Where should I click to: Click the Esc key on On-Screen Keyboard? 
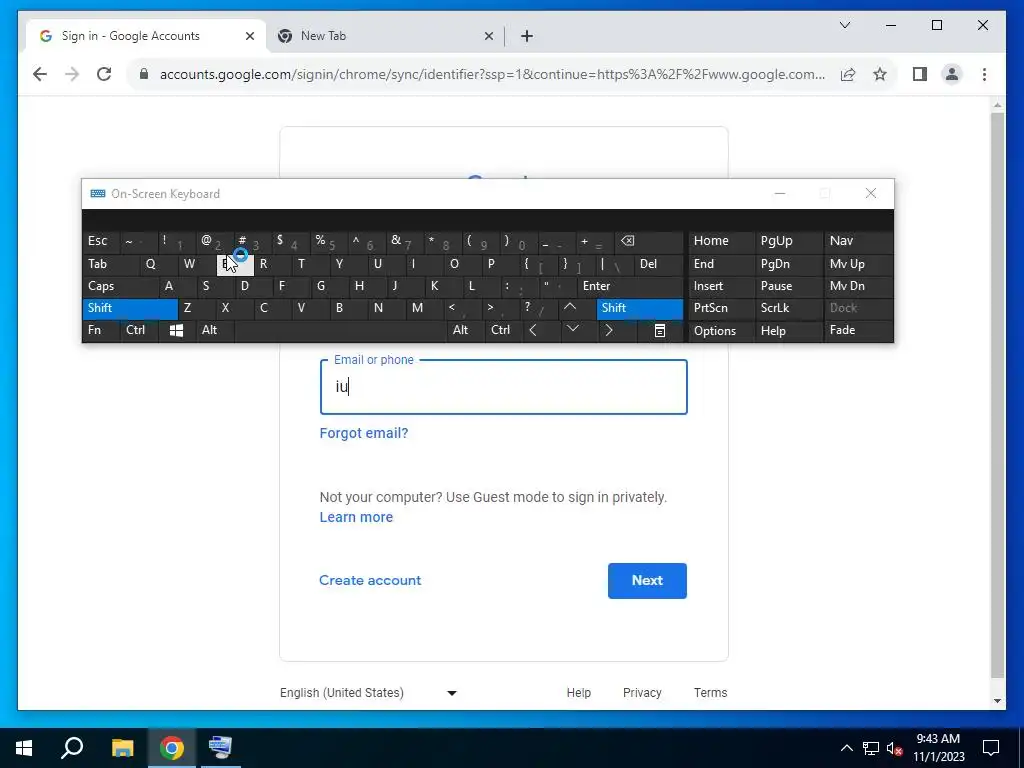(102, 241)
